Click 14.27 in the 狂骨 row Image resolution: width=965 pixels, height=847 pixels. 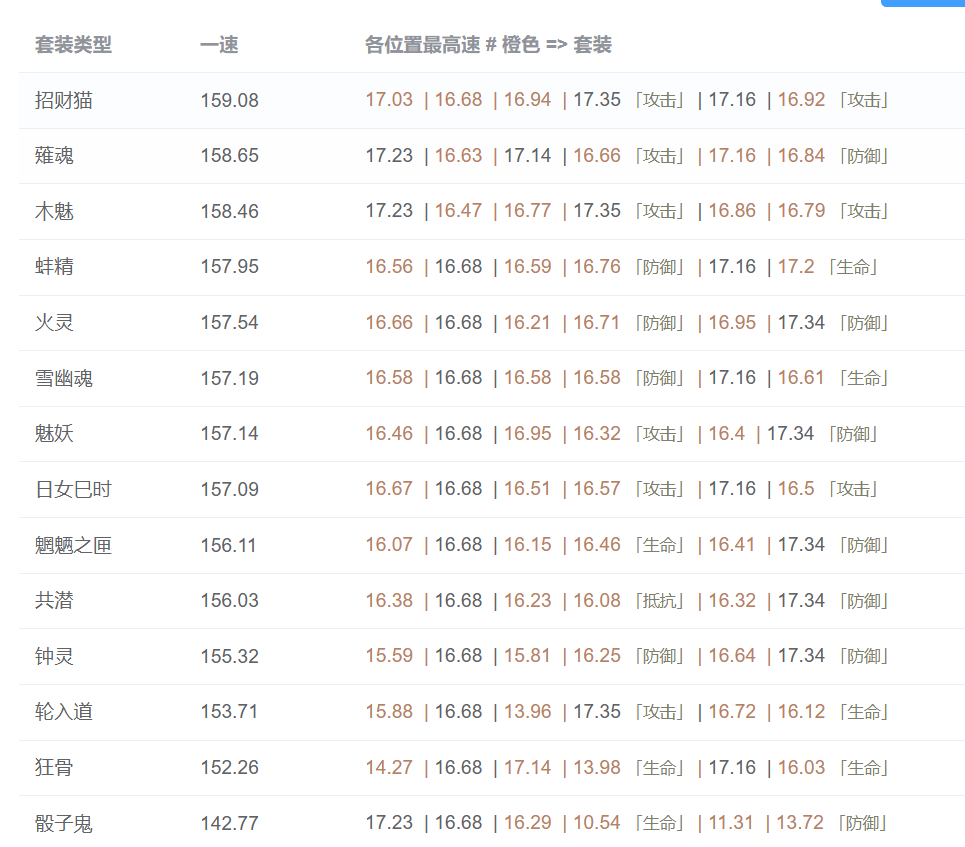(389, 767)
